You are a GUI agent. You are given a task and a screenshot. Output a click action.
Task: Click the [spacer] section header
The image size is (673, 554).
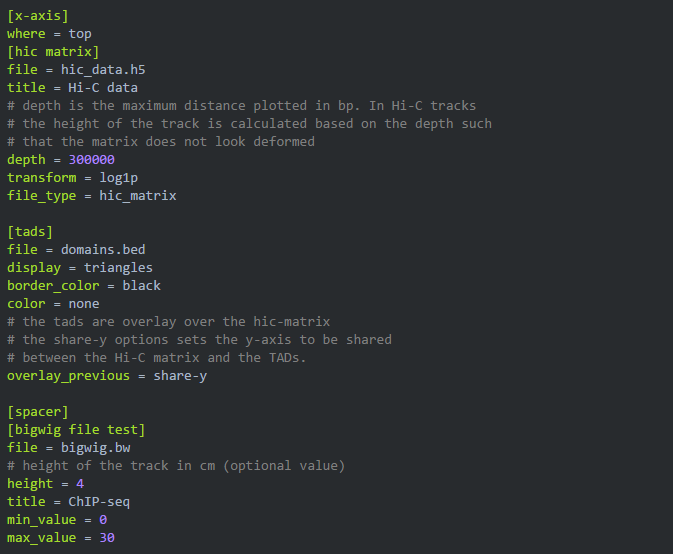pyautogui.click(x=37, y=412)
